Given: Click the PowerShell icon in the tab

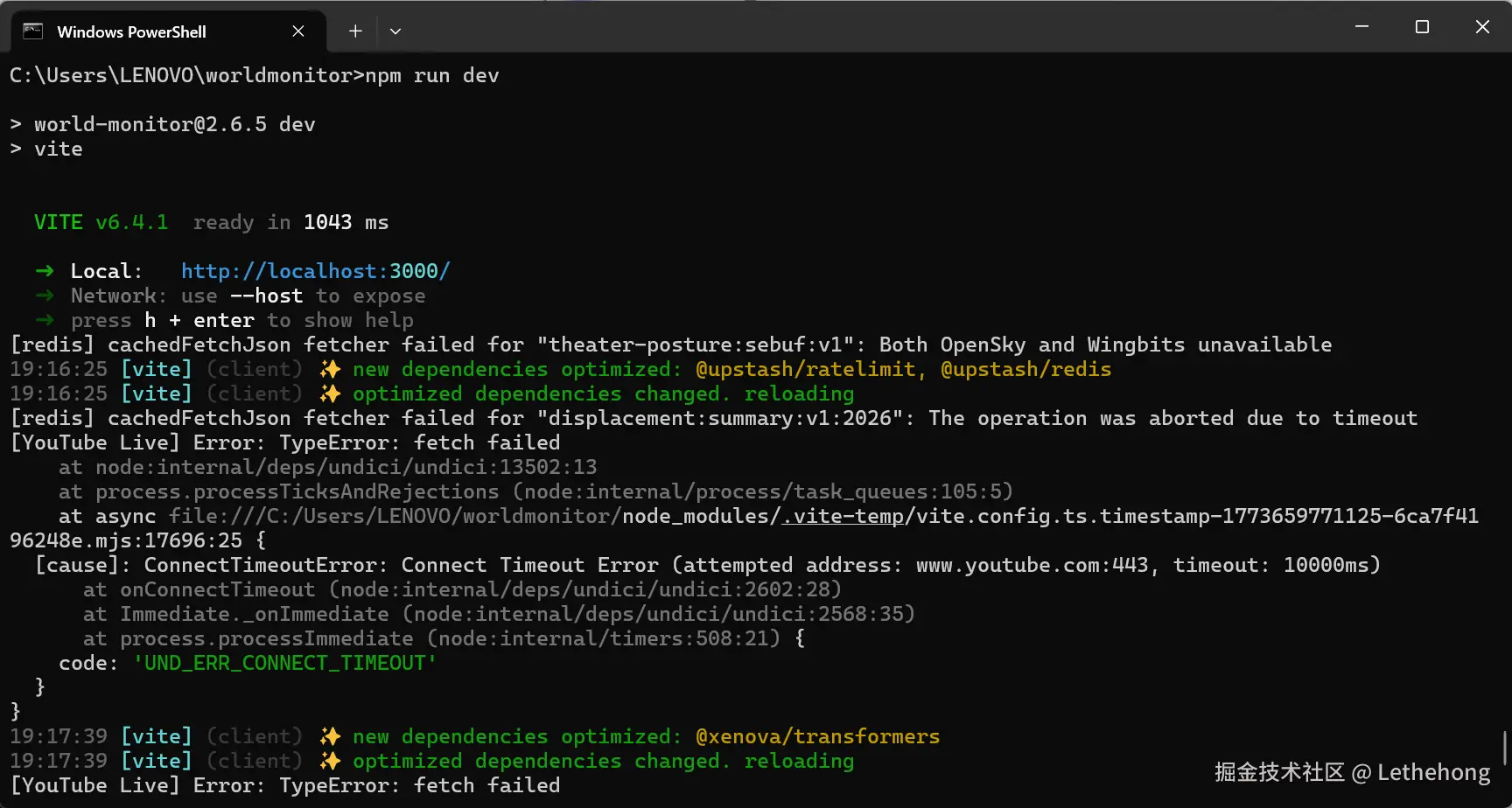Looking at the screenshot, I should point(32,31).
